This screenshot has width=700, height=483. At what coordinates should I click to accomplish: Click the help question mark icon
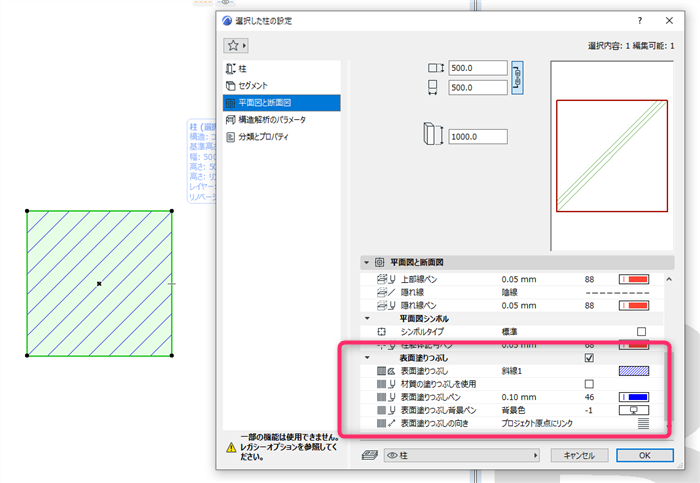click(x=640, y=21)
